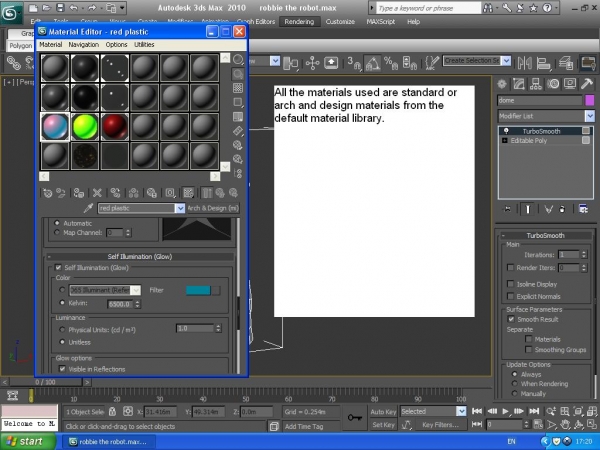600x450 pixels.
Task: Click the Put to Library icon
Action: click(152, 193)
